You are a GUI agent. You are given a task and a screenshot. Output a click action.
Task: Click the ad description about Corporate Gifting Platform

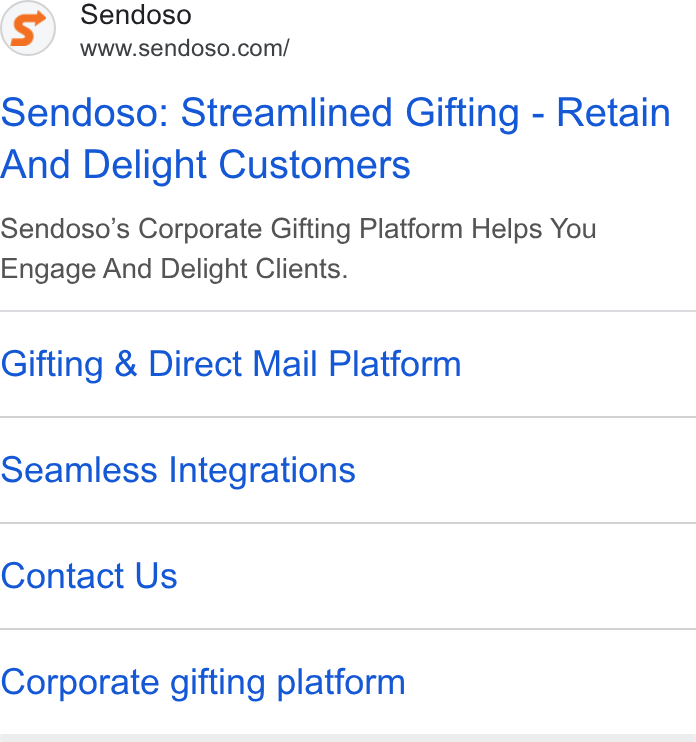pos(298,249)
